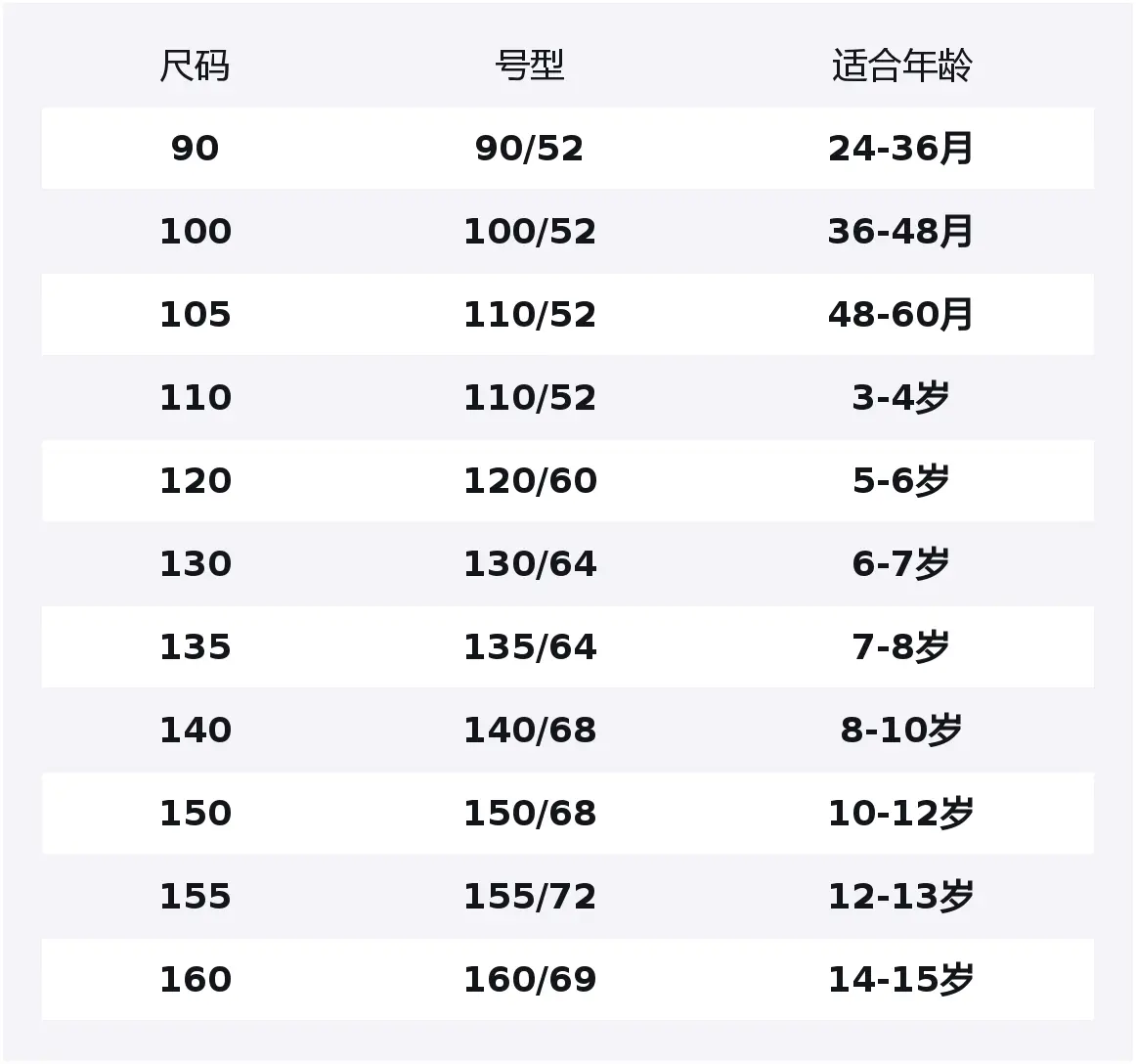Select the 48-60月 age cell
1136x1064 pixels.
(900, 315)
